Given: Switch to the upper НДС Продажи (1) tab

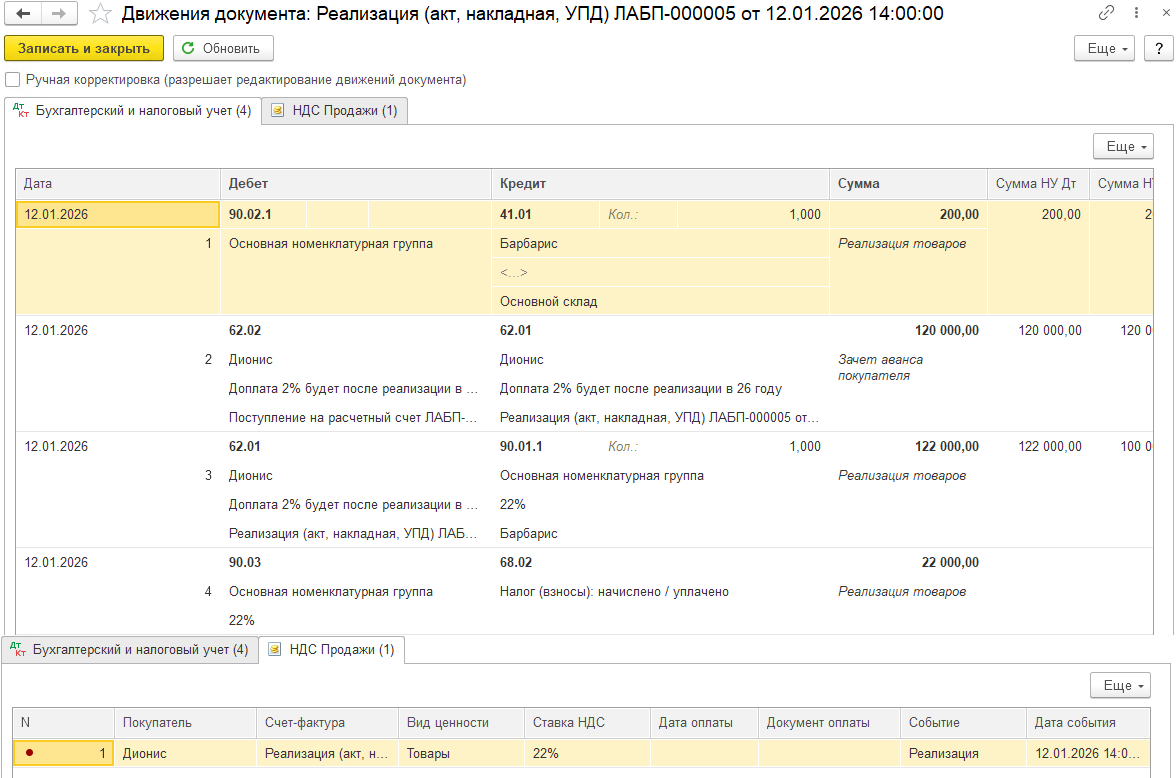Looking at the screenshot, I should (335, 111).
